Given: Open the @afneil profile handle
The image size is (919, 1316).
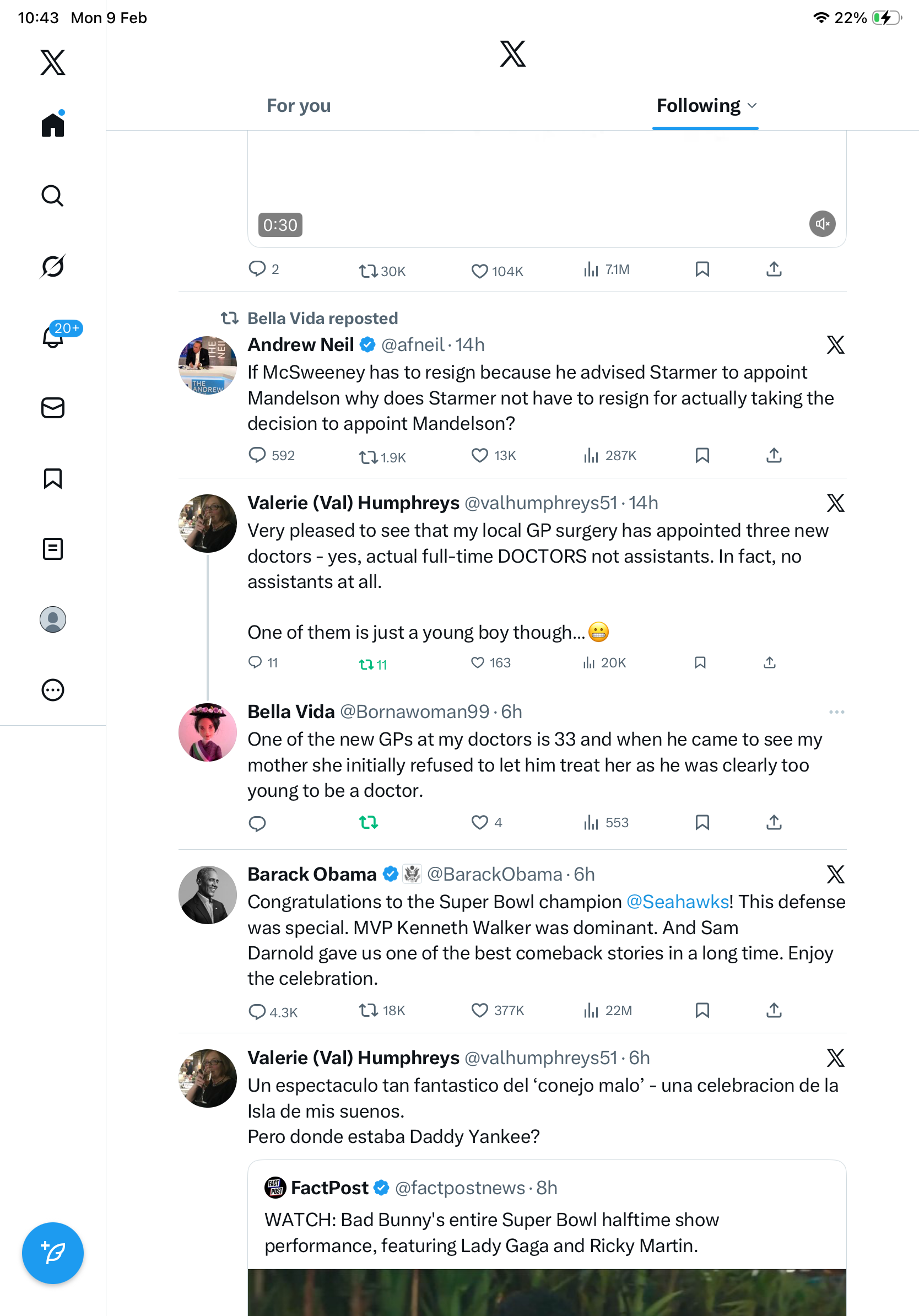Looking at the screenshot, I should 413,345.
